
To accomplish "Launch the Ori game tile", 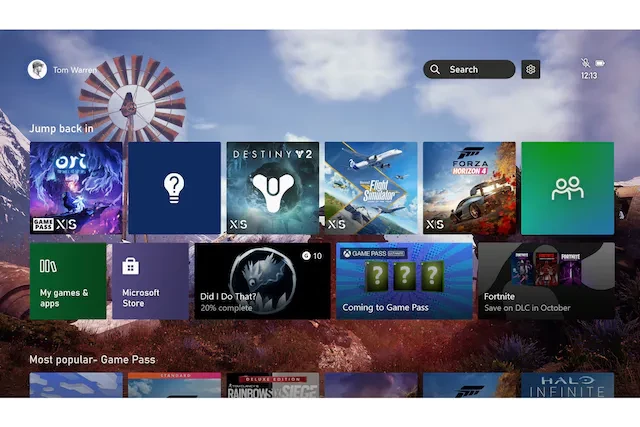I will click(x=76, y=188).
